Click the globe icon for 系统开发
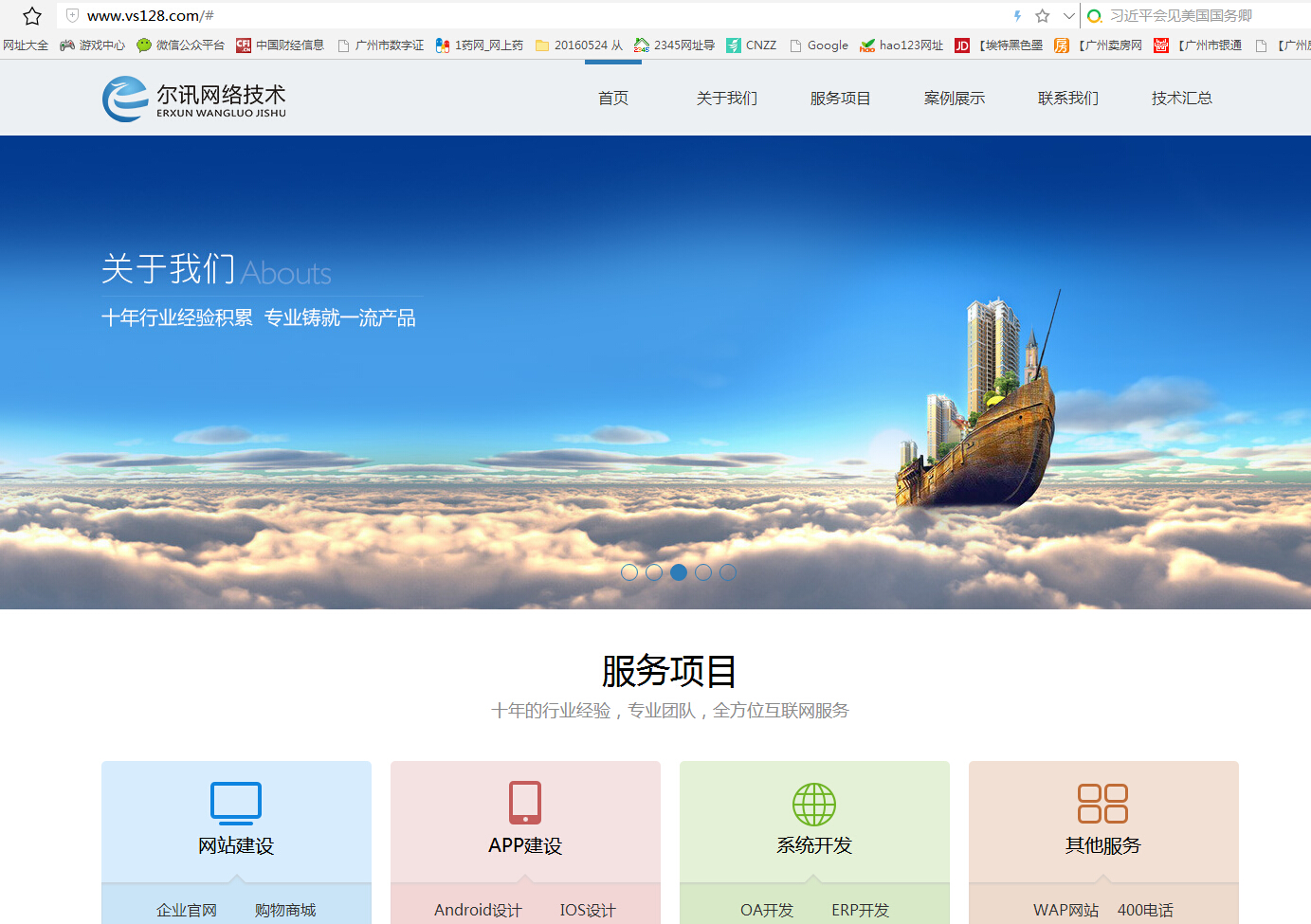 (814, 805)
